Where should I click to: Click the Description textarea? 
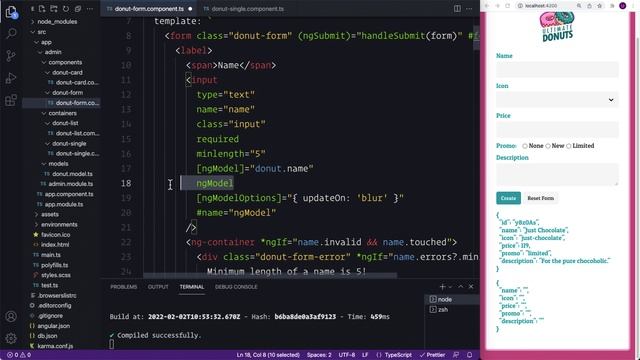(557, 174)
